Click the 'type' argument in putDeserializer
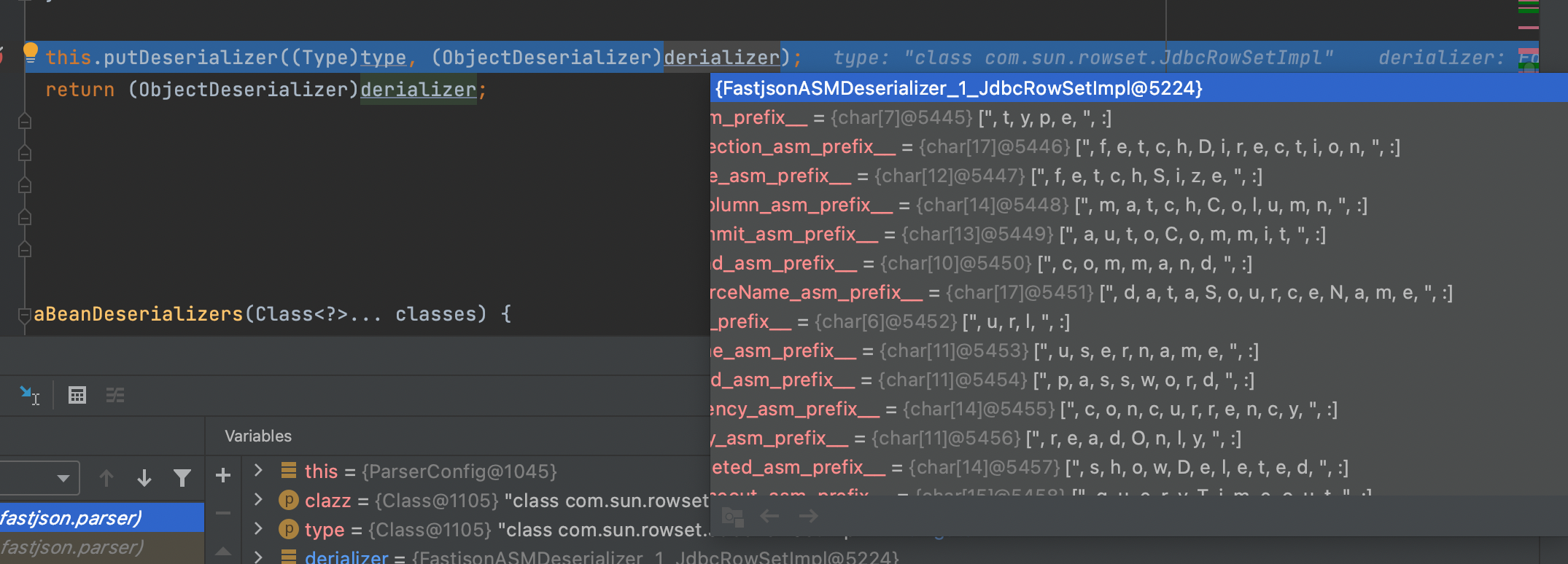This screenshot has height=564, width=1568. point(384,57)
